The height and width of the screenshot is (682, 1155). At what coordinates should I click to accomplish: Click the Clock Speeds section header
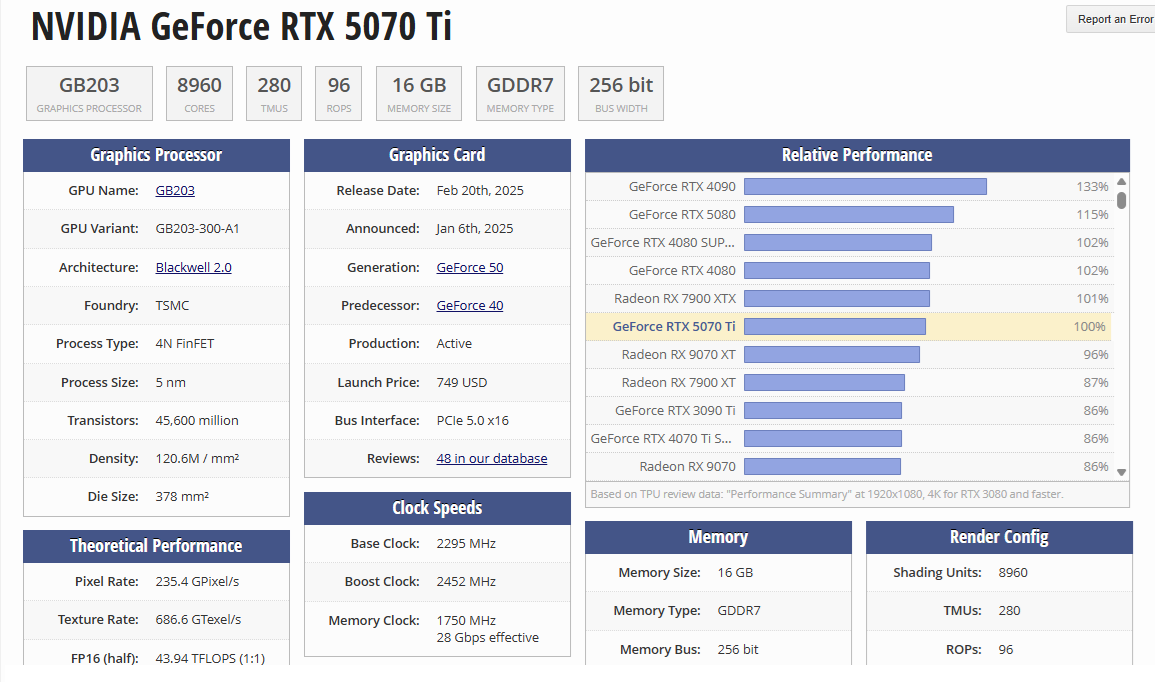tap(438, 508)
